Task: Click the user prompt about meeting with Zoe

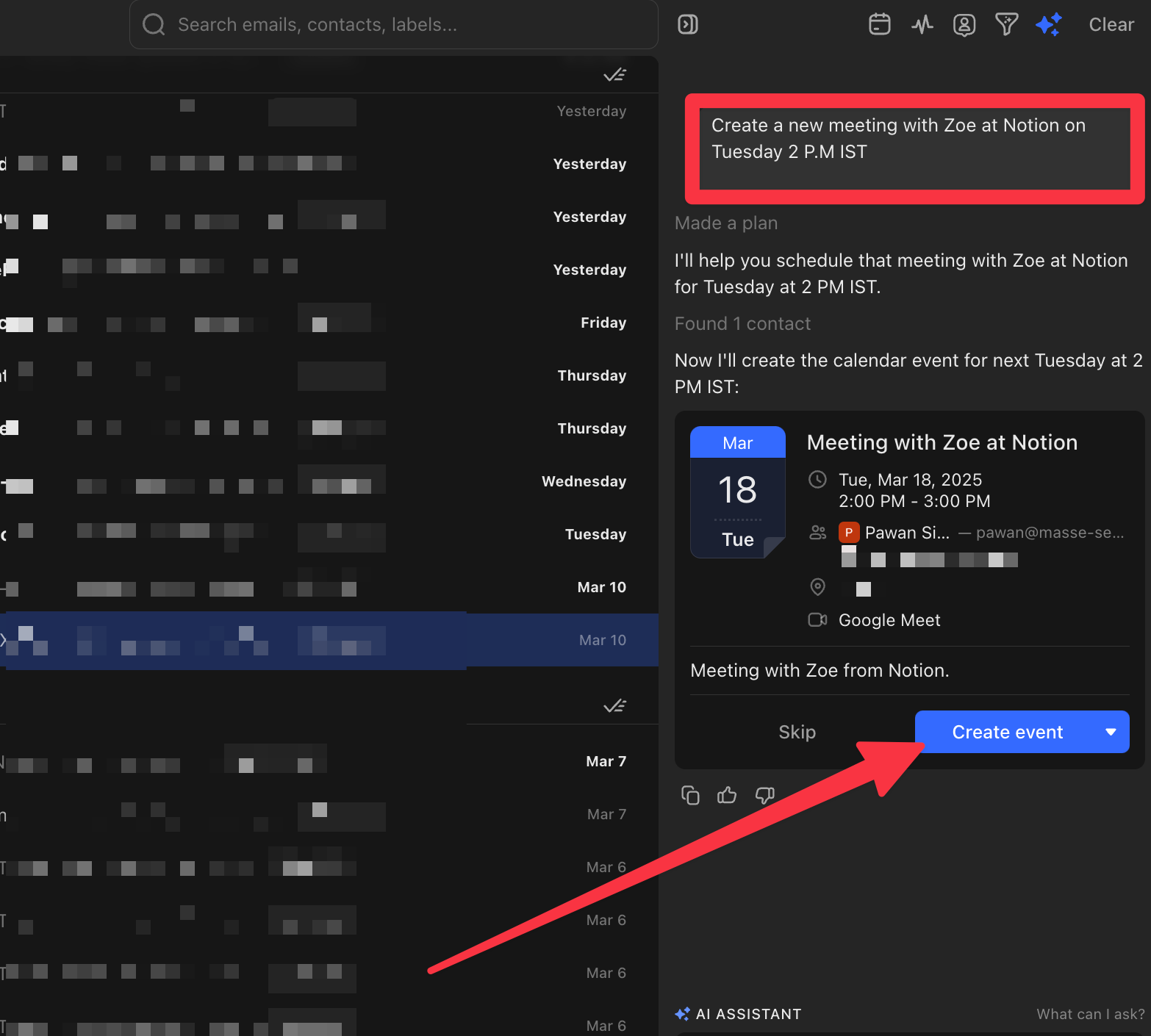Action: pos(914,149)
